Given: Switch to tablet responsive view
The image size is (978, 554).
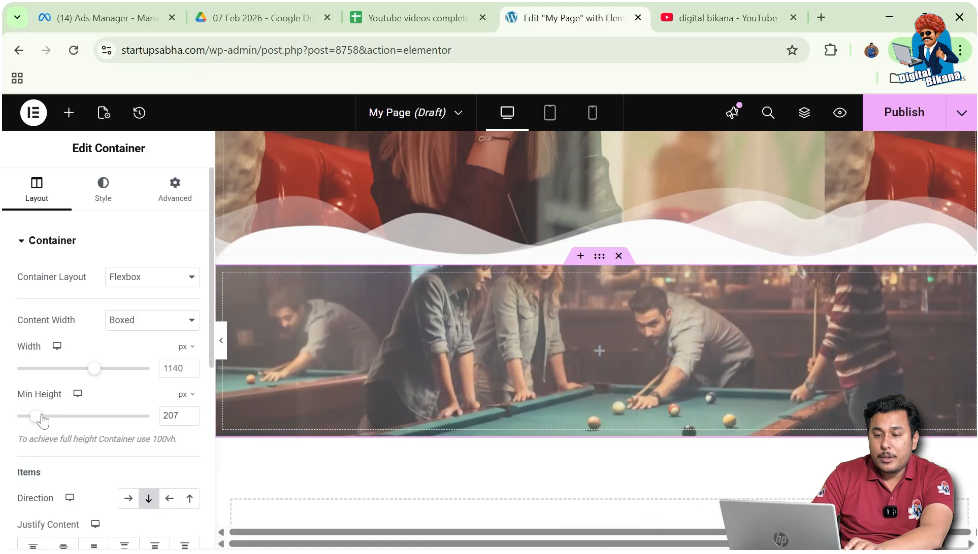Looking at the screenshot, I should (550, 113).
